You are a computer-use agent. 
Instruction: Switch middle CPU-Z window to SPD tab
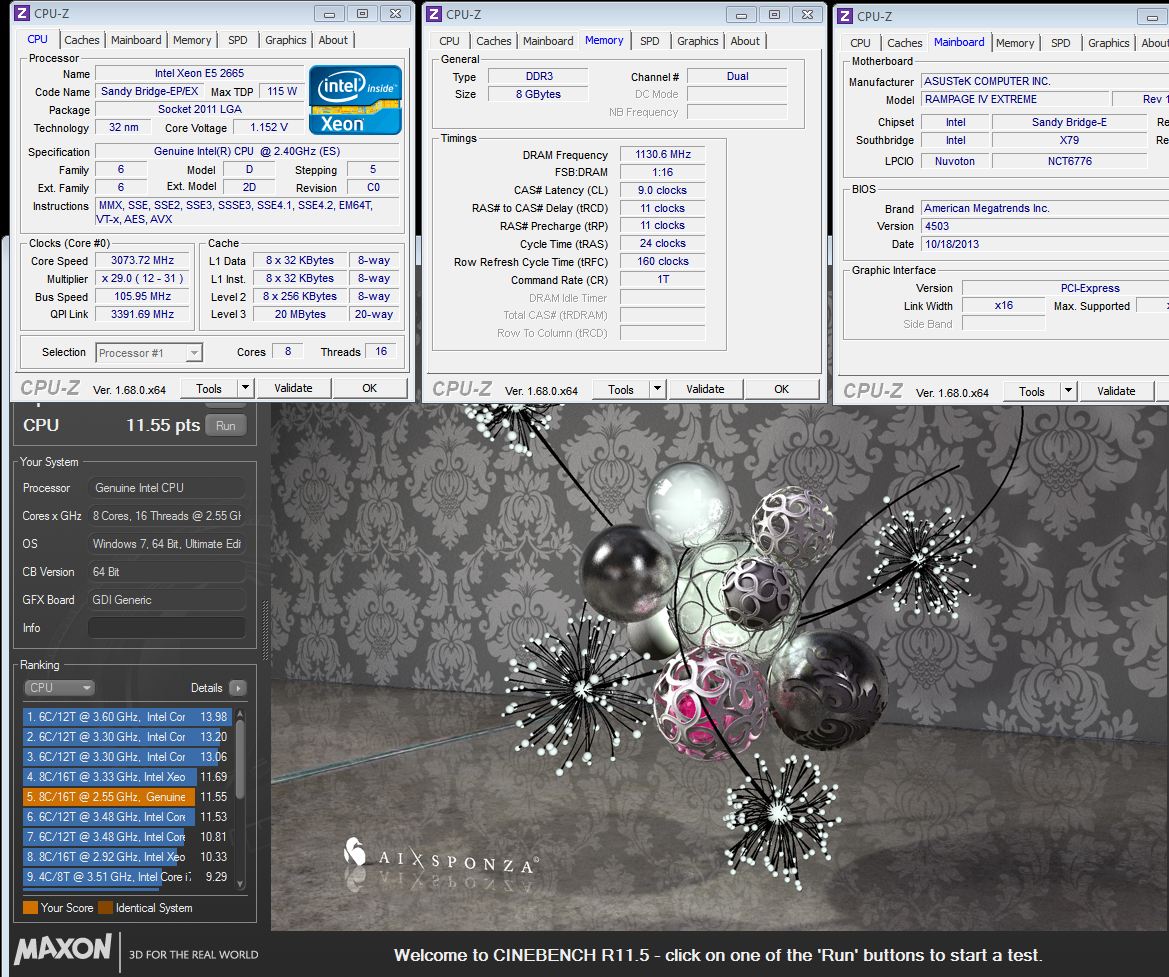[649, 41]
